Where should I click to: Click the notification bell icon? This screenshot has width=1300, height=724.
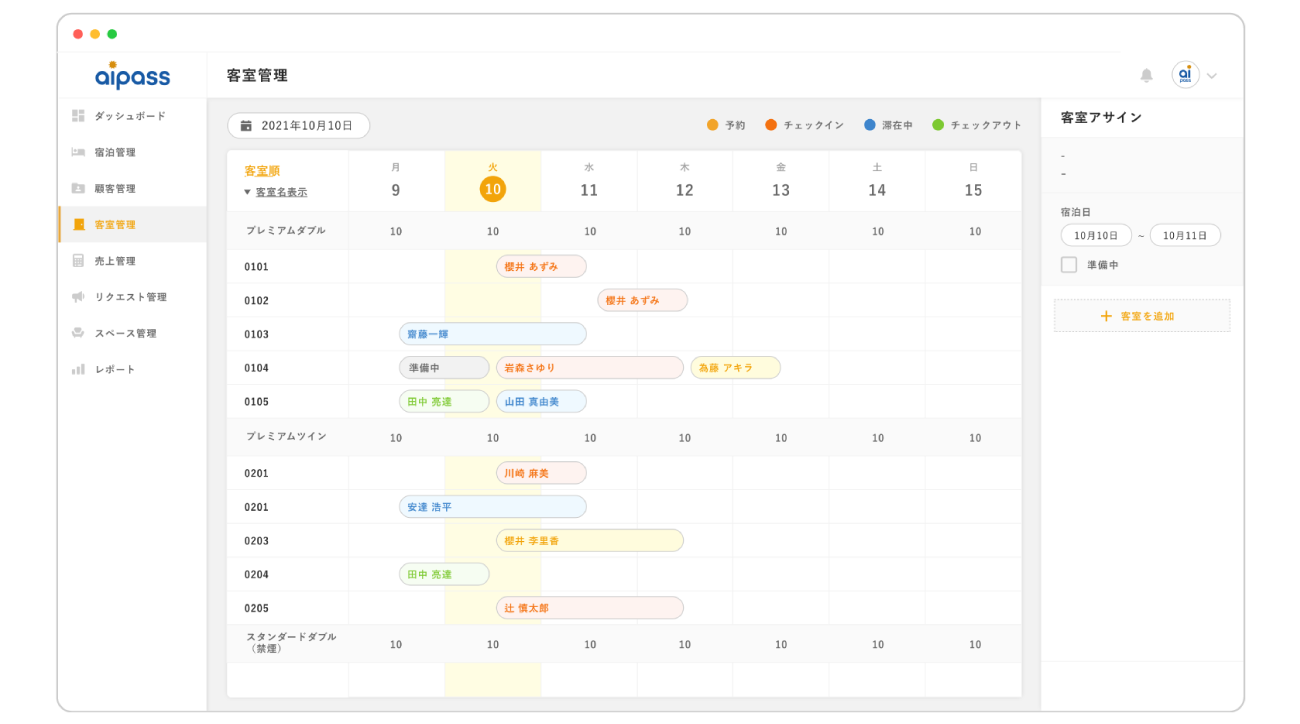pos(1146,76)
